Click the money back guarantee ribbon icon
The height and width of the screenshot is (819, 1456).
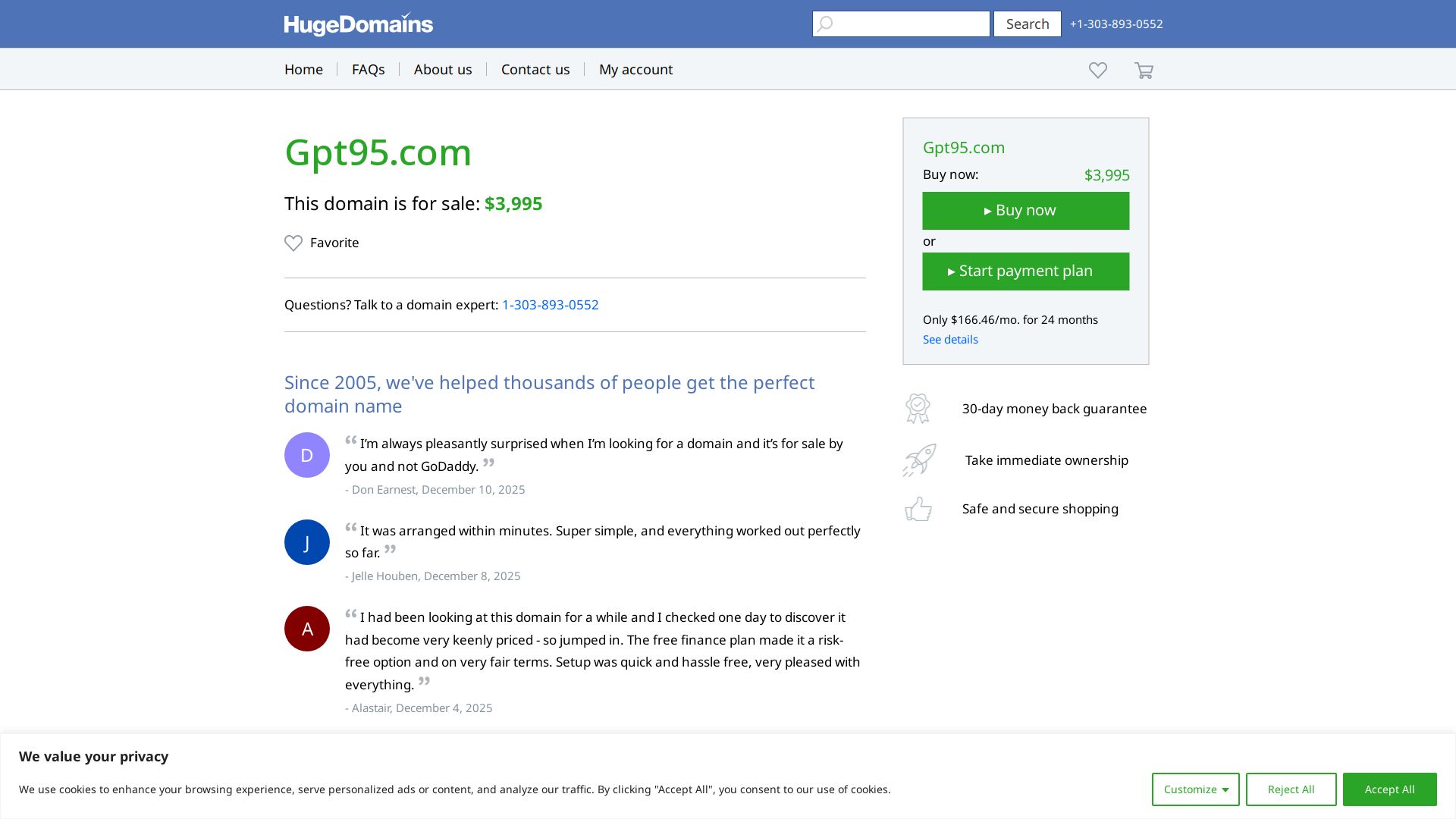[918, 409]
